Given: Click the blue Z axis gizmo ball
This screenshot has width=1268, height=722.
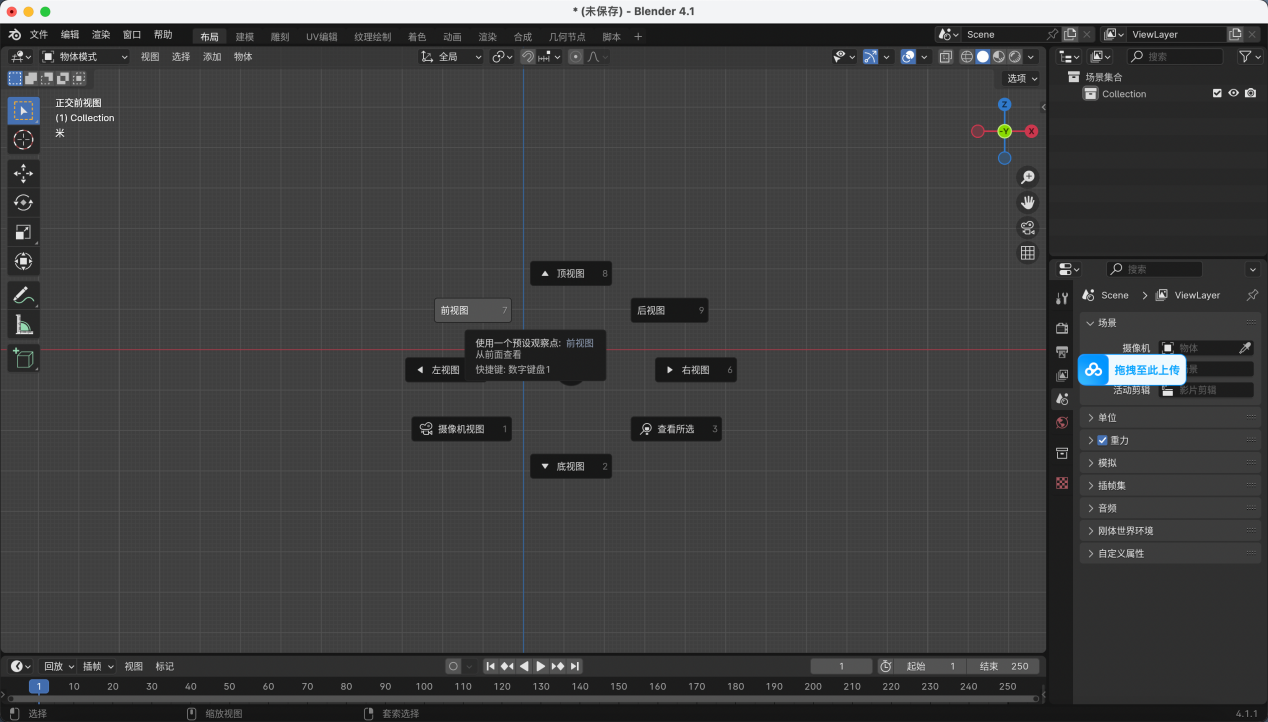Looking at the screenshot, I should point(1004,104).
